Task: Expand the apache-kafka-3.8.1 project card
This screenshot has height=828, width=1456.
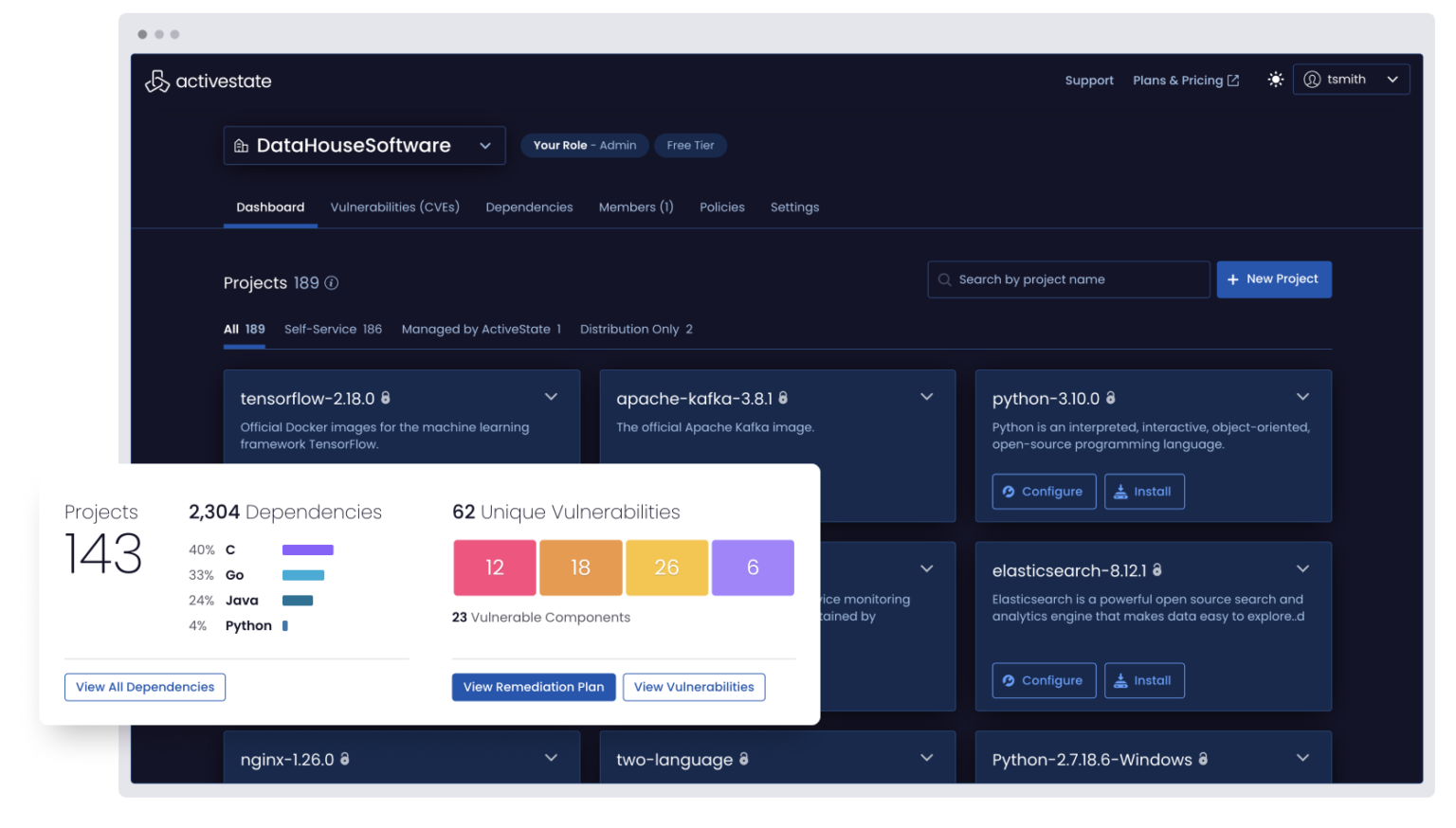Action: click(926, 397)
